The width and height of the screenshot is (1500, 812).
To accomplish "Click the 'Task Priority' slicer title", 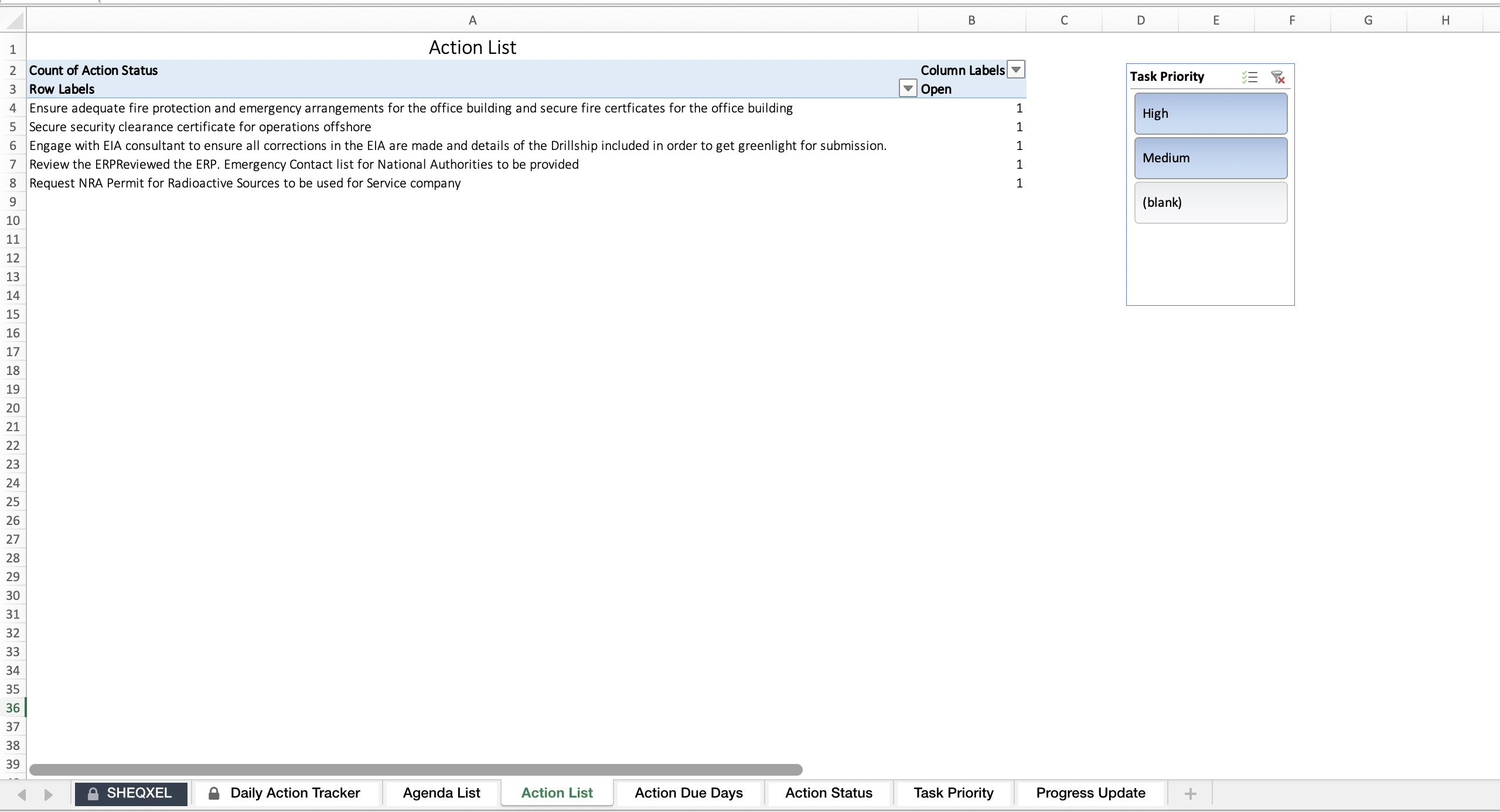I will click(x=1167, y=77).
